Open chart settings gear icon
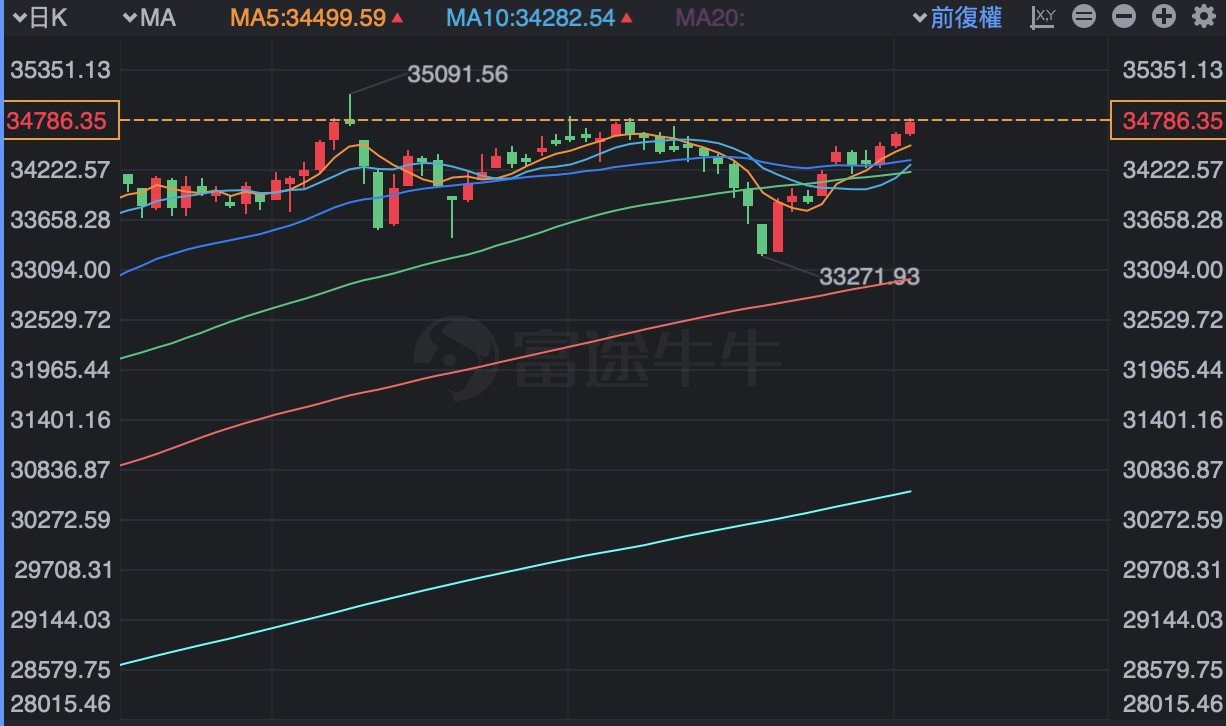Image resolution: width=1226 pixels, height=726 pixels. [1201, 17]
